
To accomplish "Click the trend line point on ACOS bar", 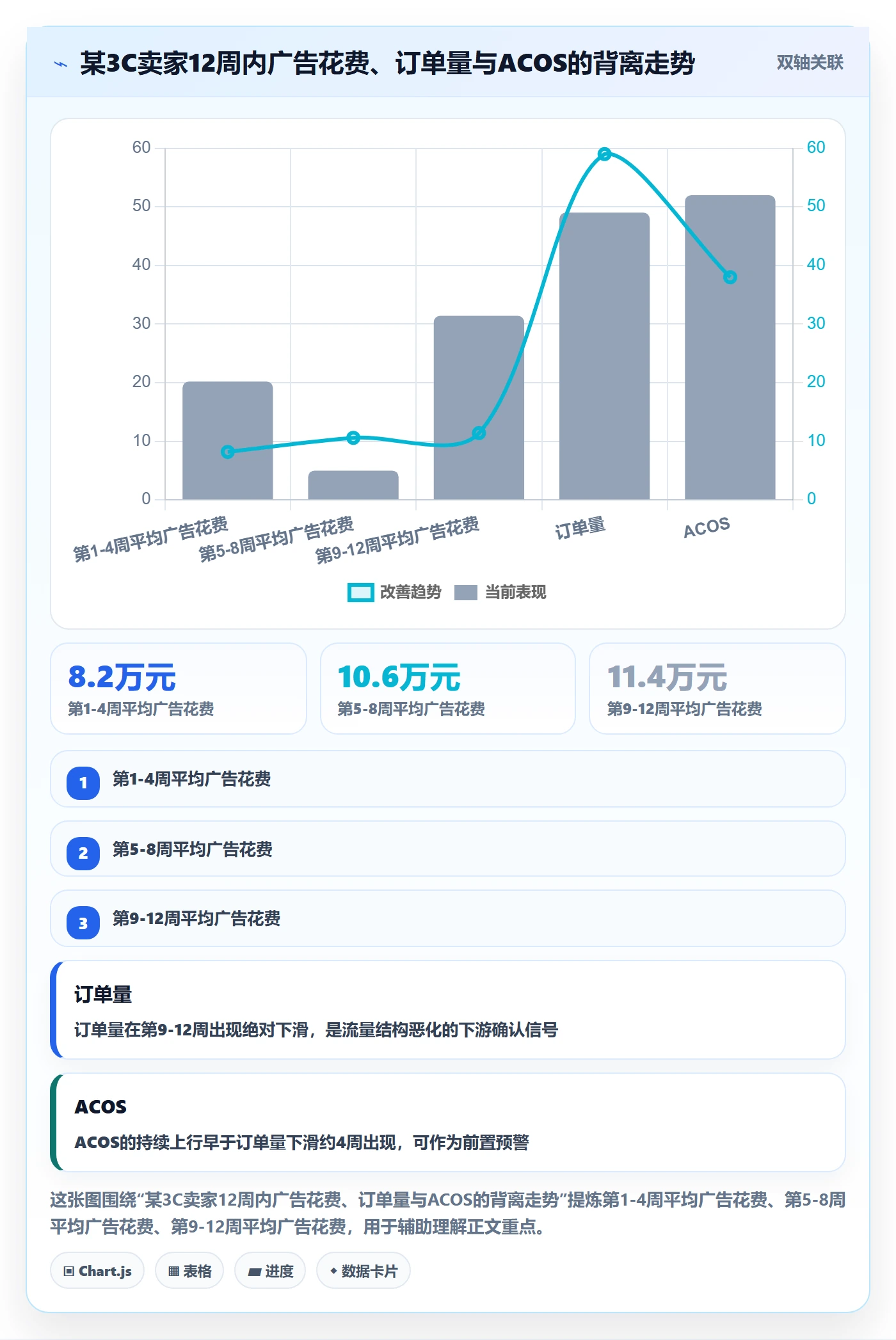I will coord(730,277).
